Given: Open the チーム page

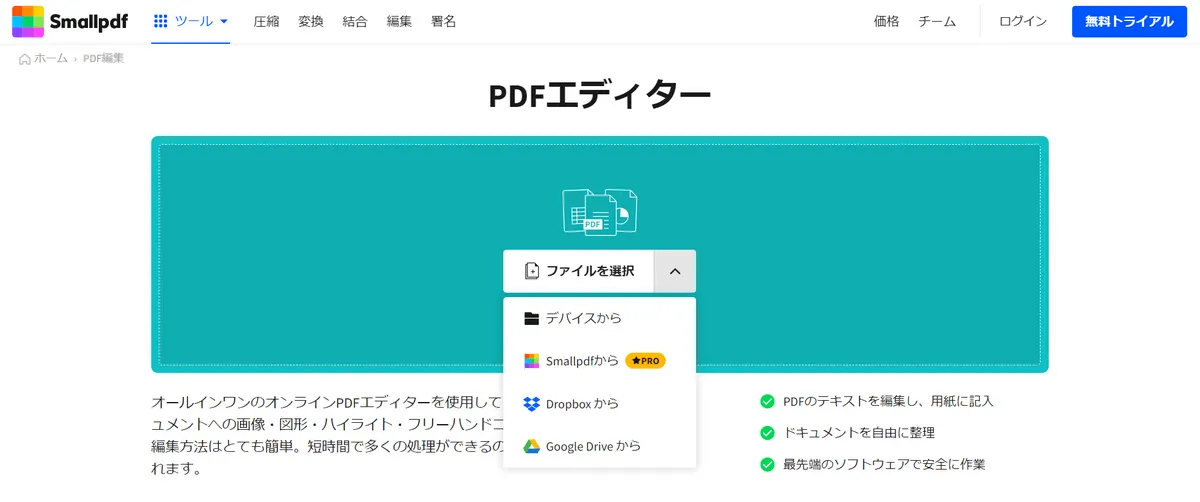Looking at the screenshot, I should [937, 21].
